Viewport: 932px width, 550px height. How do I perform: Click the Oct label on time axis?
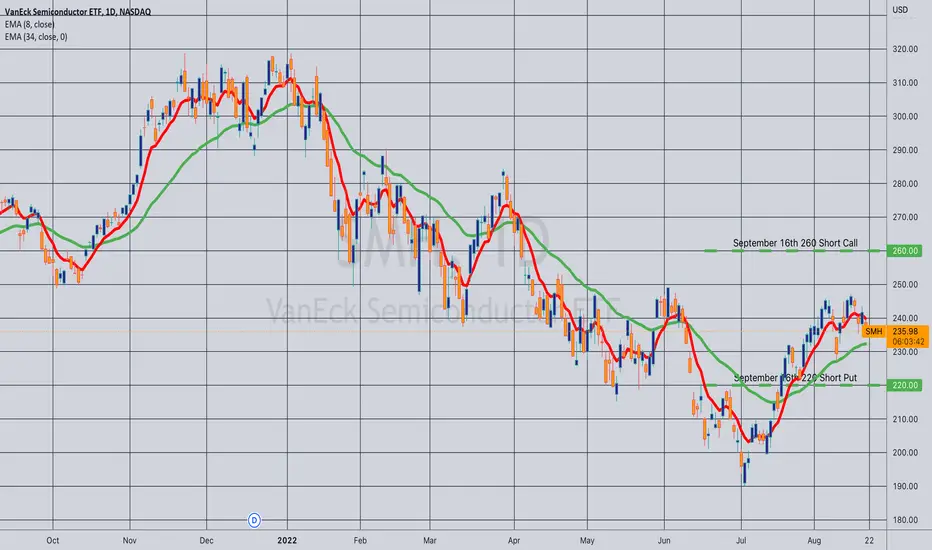point(53,540)
